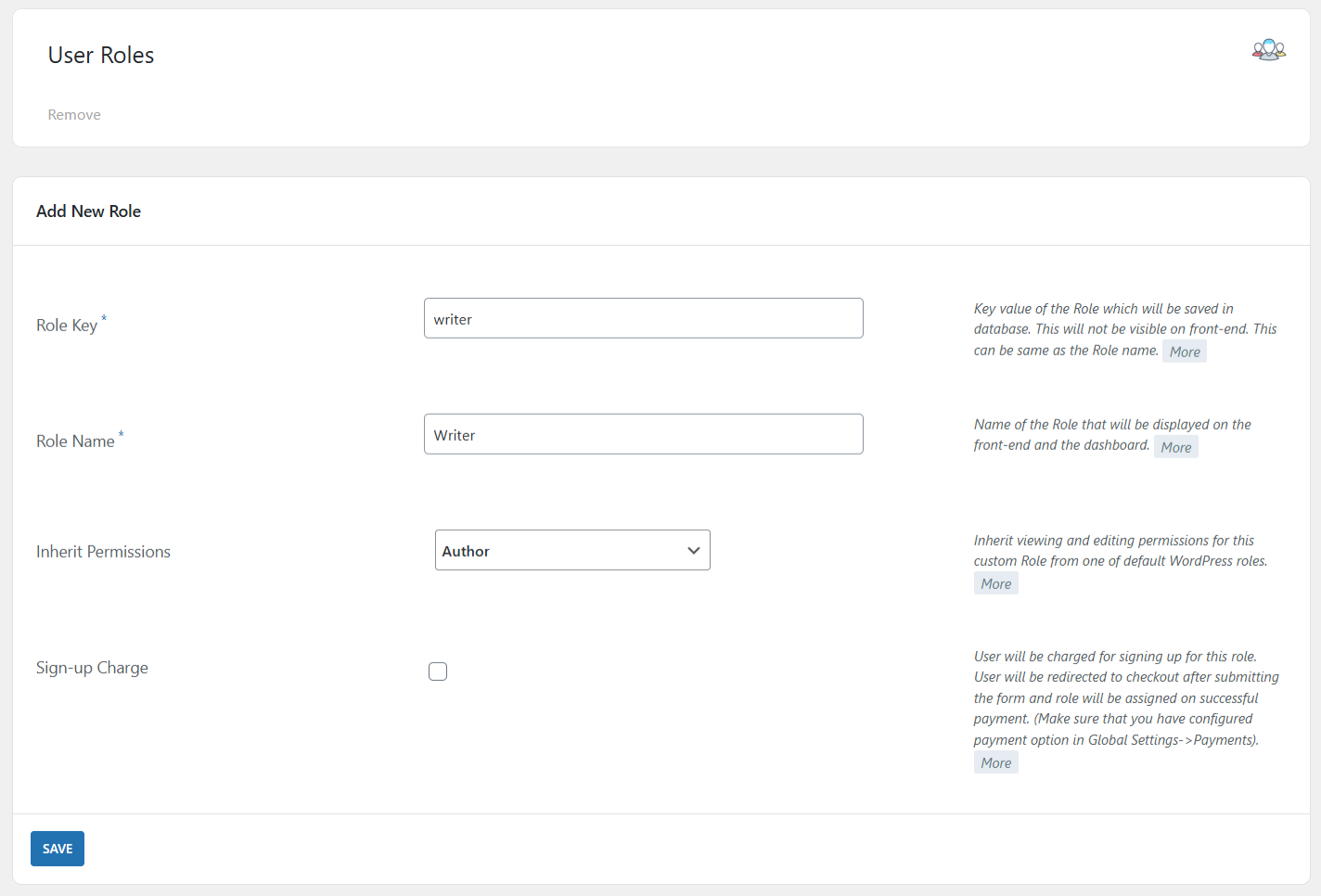
Task: Click the Sign-up Charge help description paragraph
Action: pyautogui.click(x=1122, y=698)
